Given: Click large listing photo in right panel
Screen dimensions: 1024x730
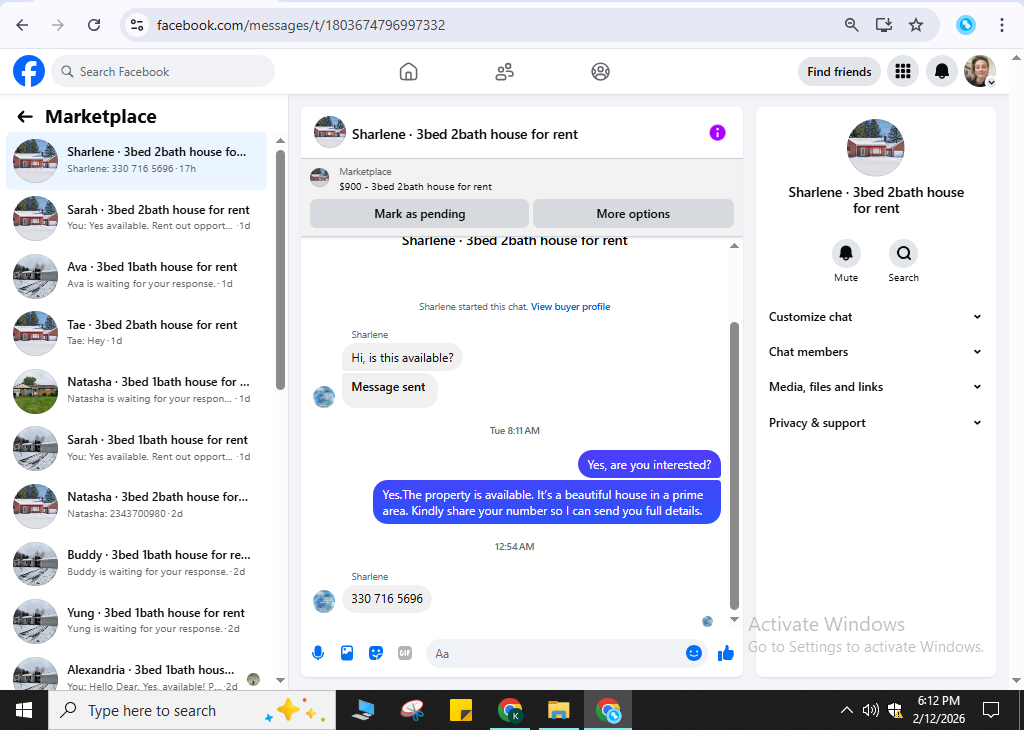Looking at the screenshot, I should (x=875, y=148).
